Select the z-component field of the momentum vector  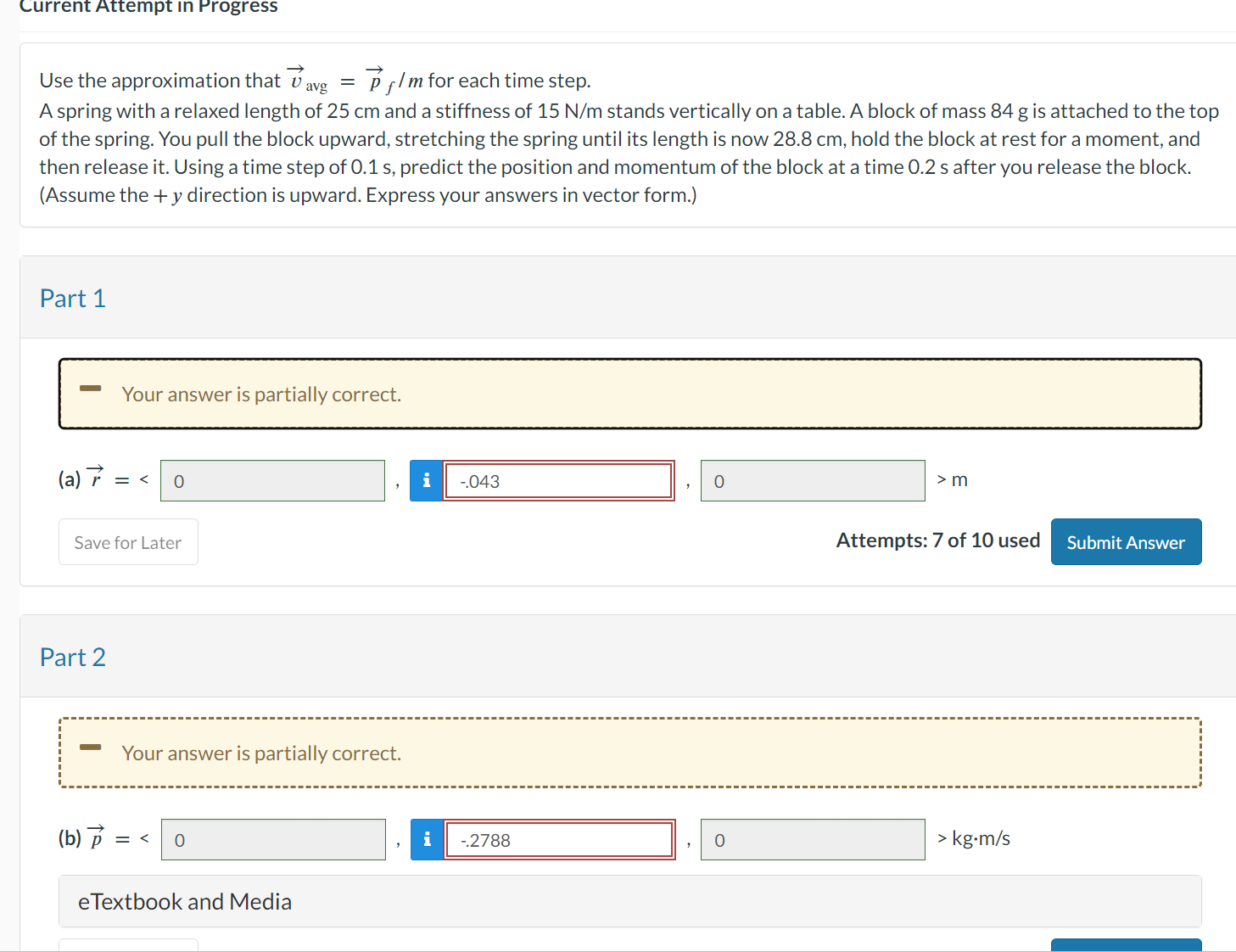point(812,839)
